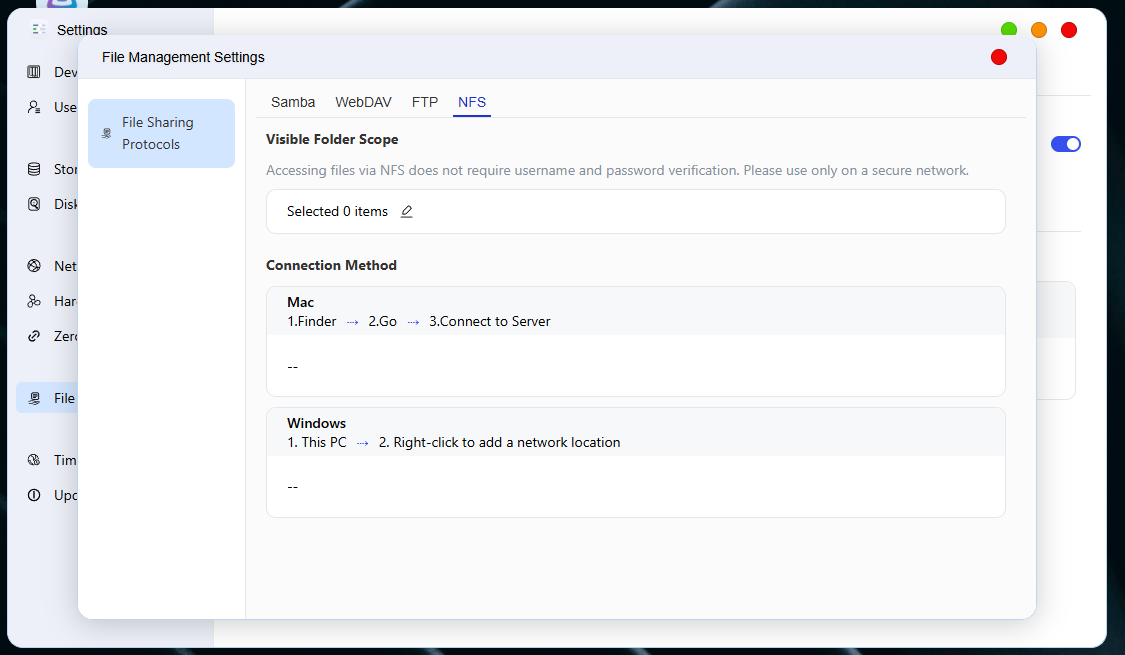Click the Zero link icon in the Settings sidebar
The image size is (1125, 655).
34,336
